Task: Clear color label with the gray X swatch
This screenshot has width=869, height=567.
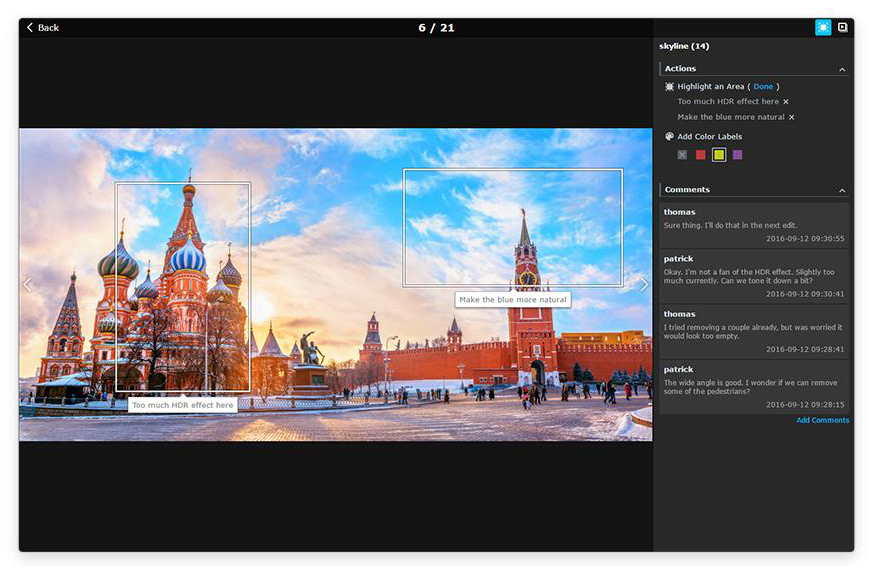Action: click(x=682, y=155)
